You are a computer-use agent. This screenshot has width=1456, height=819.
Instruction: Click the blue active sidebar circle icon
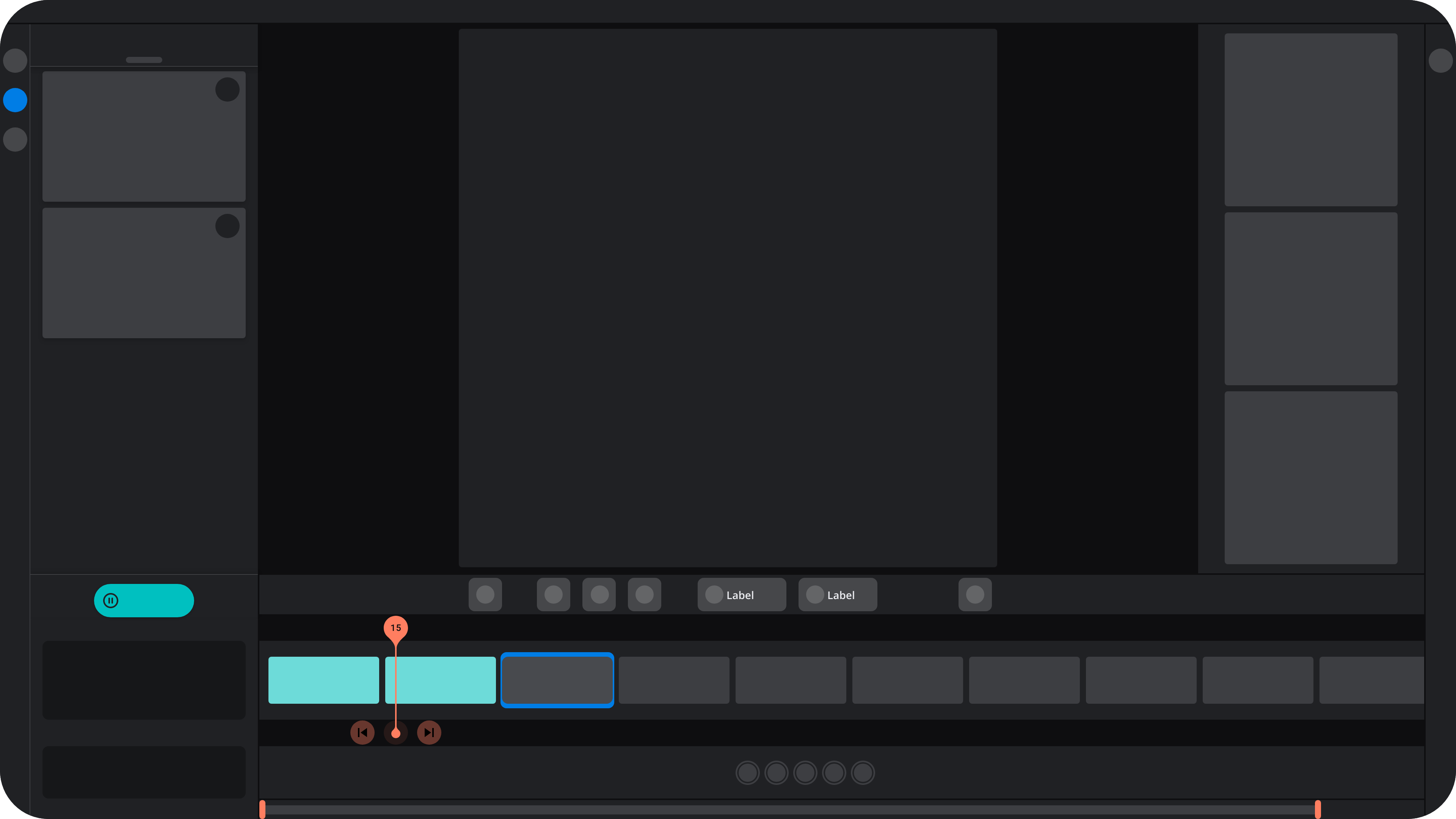click(x=15, y=100)
